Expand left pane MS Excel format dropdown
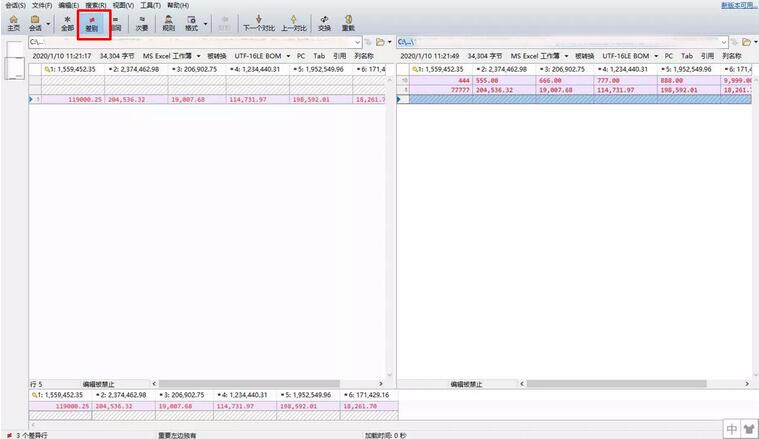This screenshot has width=759, height=439. pos(198,56)
